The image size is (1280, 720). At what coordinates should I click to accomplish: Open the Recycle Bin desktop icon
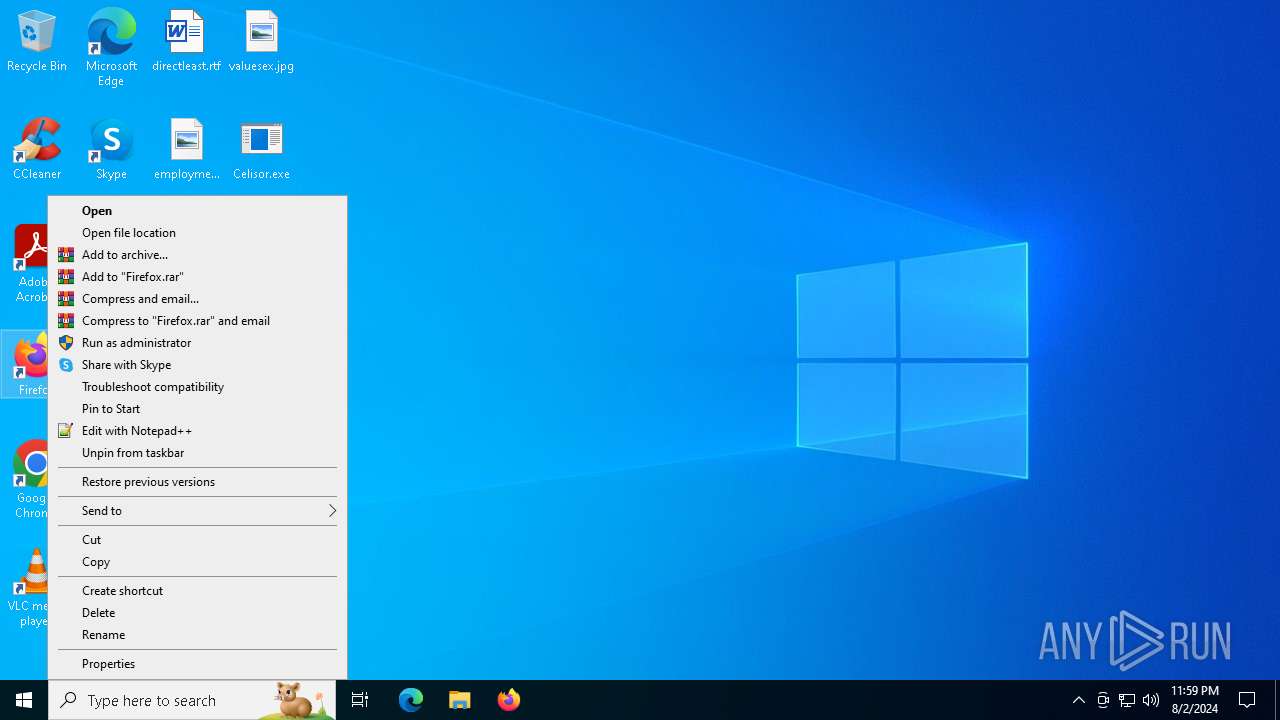37,42
